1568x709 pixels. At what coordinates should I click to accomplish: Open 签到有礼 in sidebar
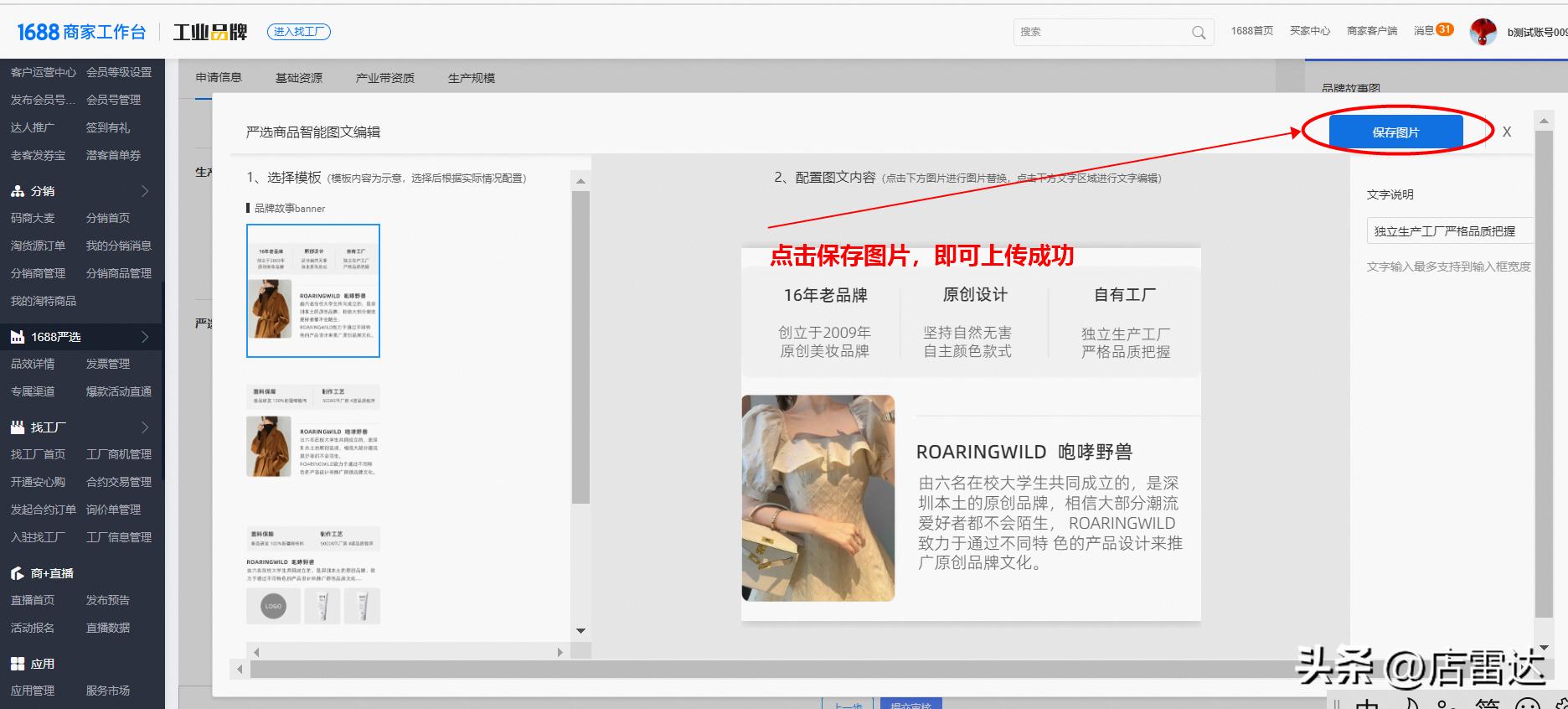(x=108, y=127)
